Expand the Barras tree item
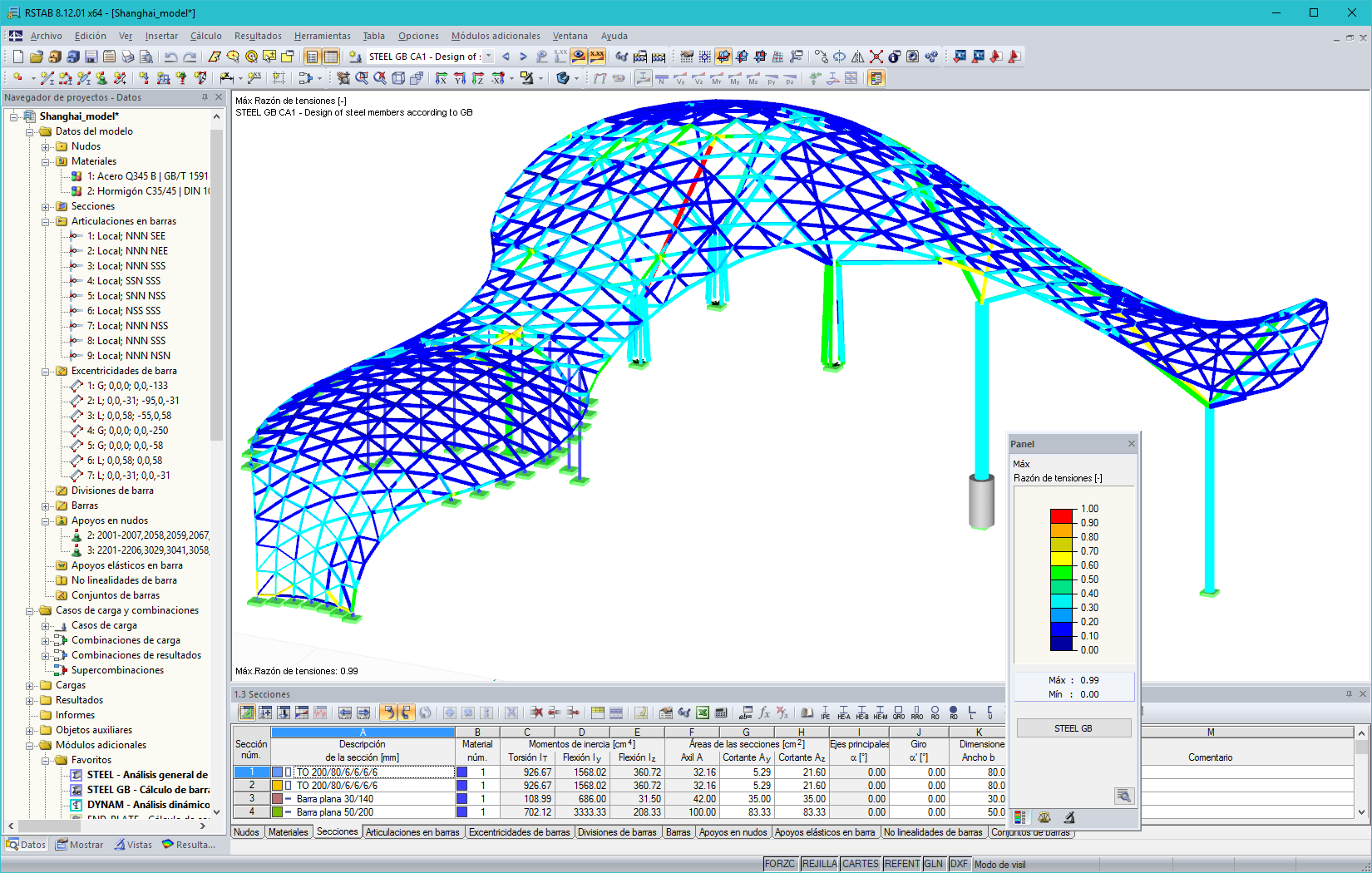 (45, 506)
